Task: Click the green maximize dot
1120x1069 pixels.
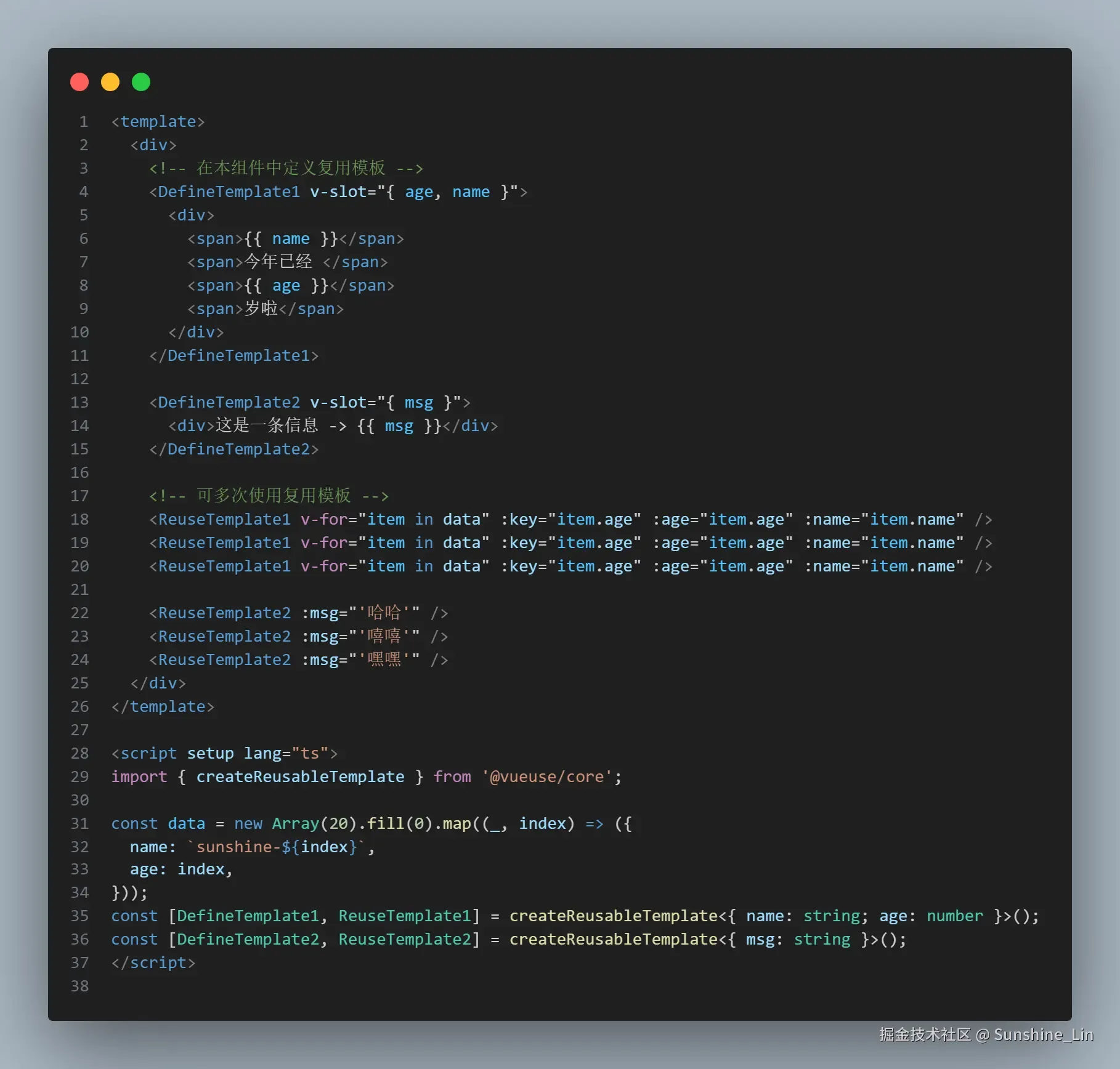Action: point(141,82)
